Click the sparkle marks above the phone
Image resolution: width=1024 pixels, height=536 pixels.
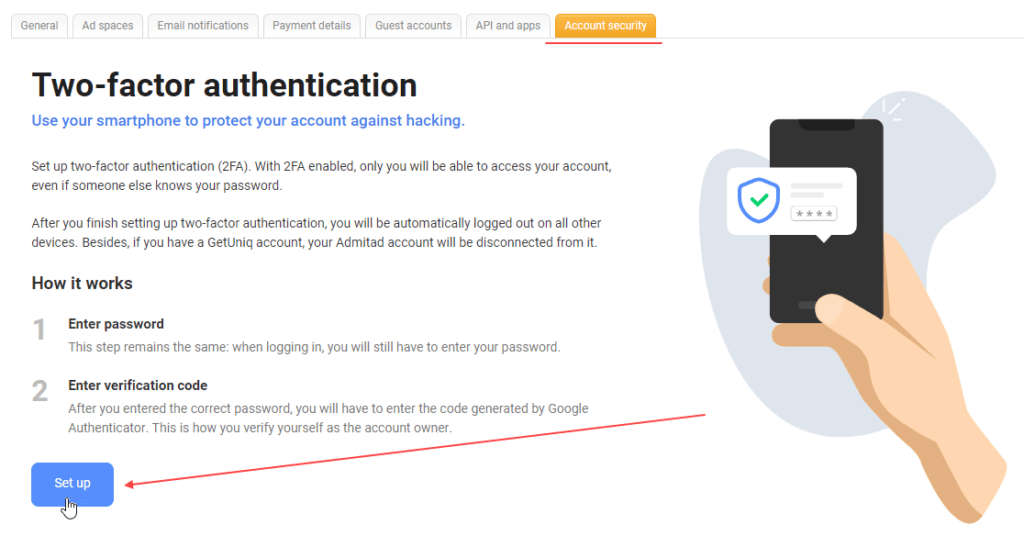tap(893, 109)
